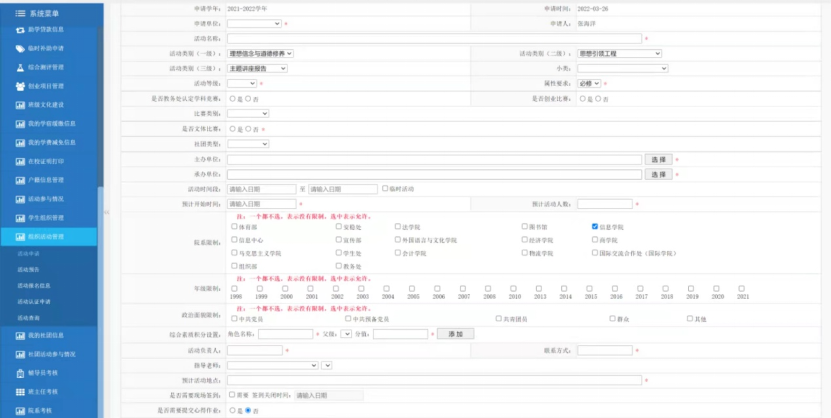Open the 申请单位 dropdown
The width and height of the screenshot is (831, 418).
pyautogui.click(x=254, y=22)
